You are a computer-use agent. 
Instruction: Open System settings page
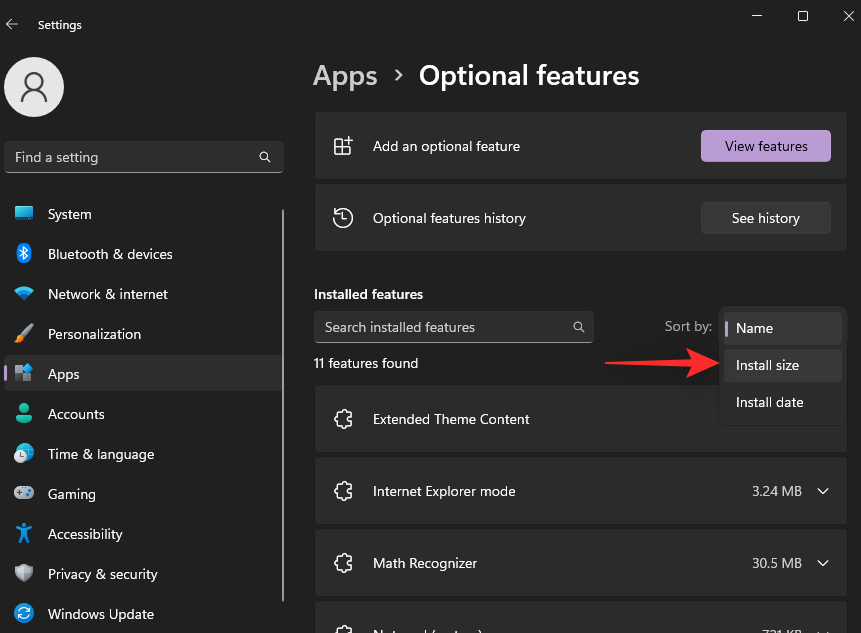(143, 214)
